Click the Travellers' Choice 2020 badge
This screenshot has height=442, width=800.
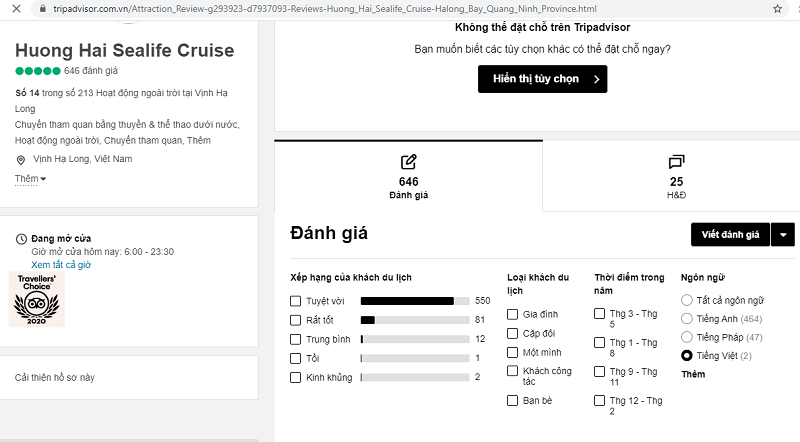tap(37, 300)
